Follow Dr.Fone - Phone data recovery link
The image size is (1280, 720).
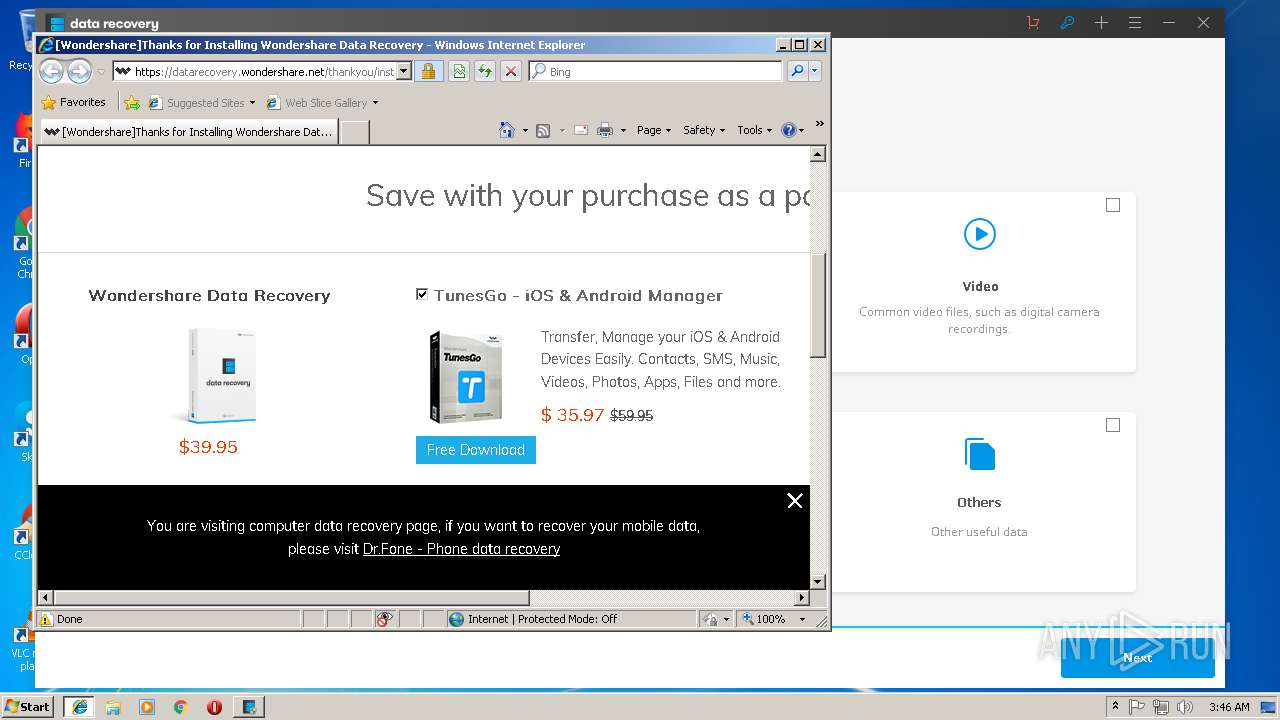[461, 549]
